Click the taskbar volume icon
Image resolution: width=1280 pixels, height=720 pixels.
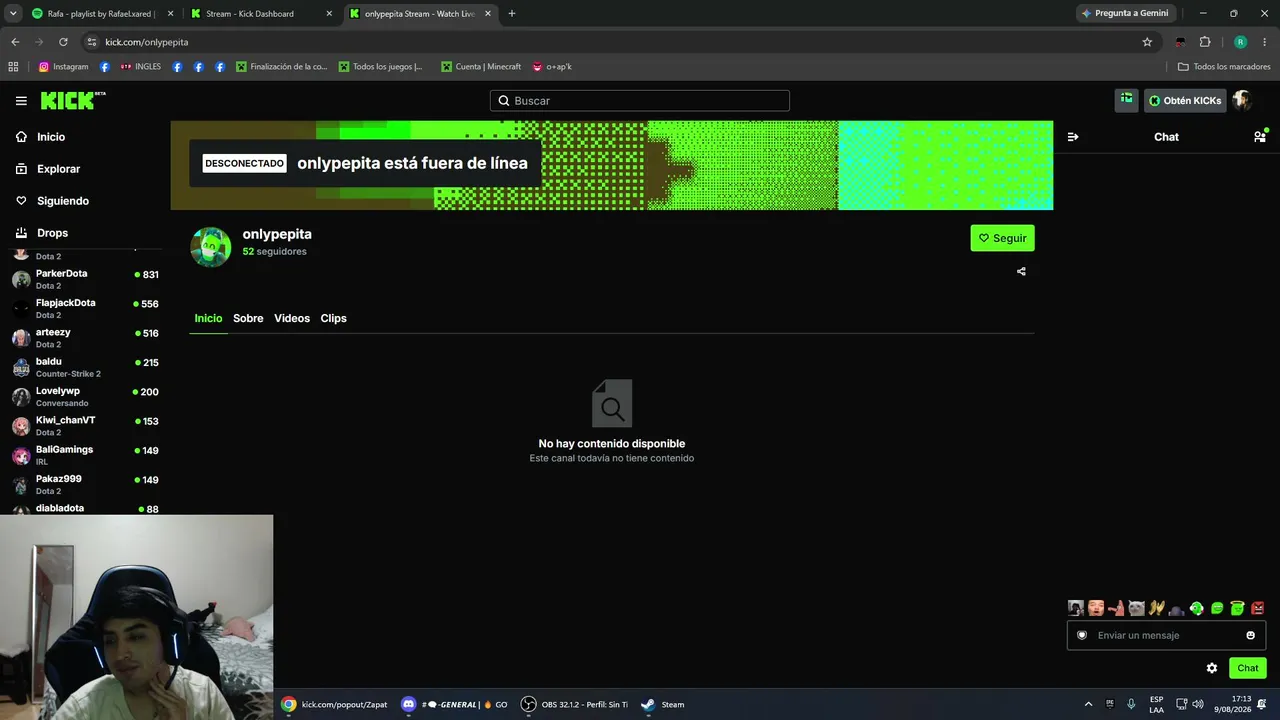(x=1198, y=704)
